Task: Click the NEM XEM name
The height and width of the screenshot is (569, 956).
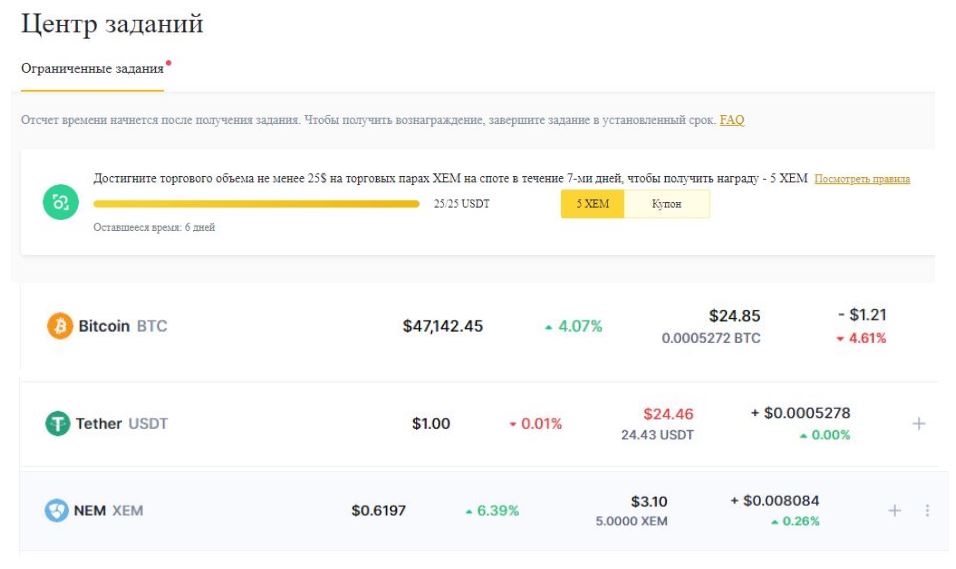Action: tap(108, 511)
